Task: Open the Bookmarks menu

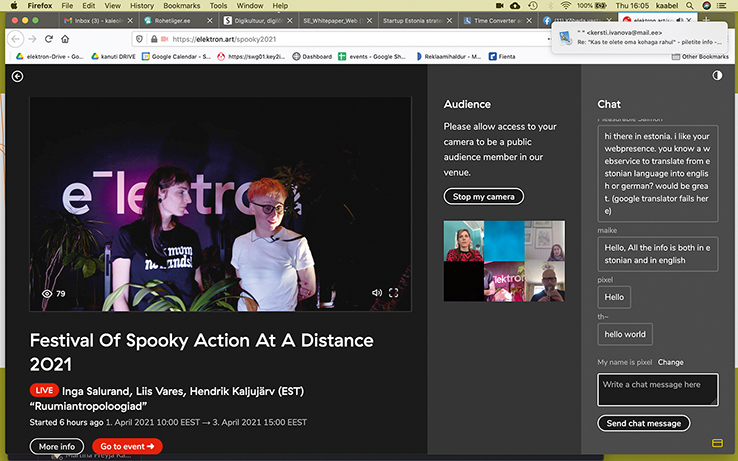Action: pos(182,6)
